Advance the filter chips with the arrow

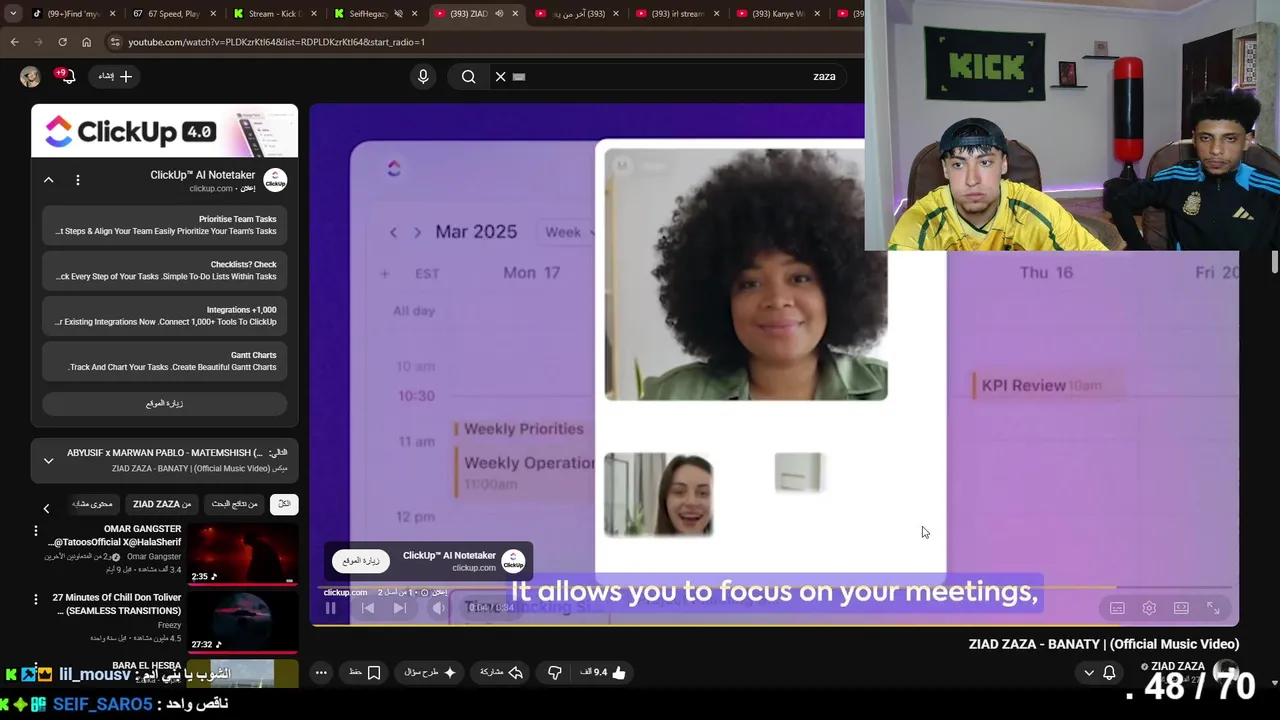click(x=46, y=509)
